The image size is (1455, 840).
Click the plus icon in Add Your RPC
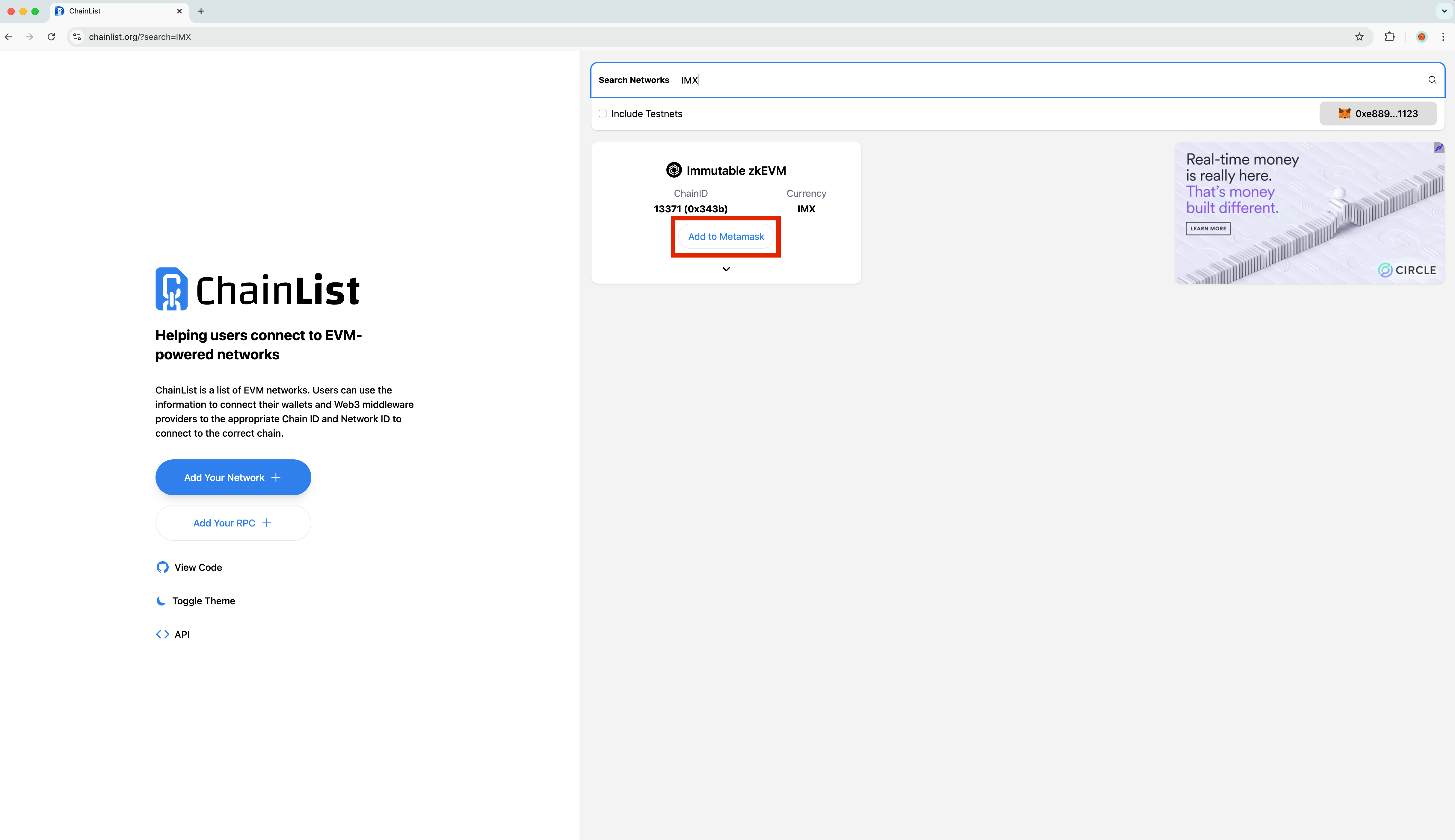tap(267, 523)
